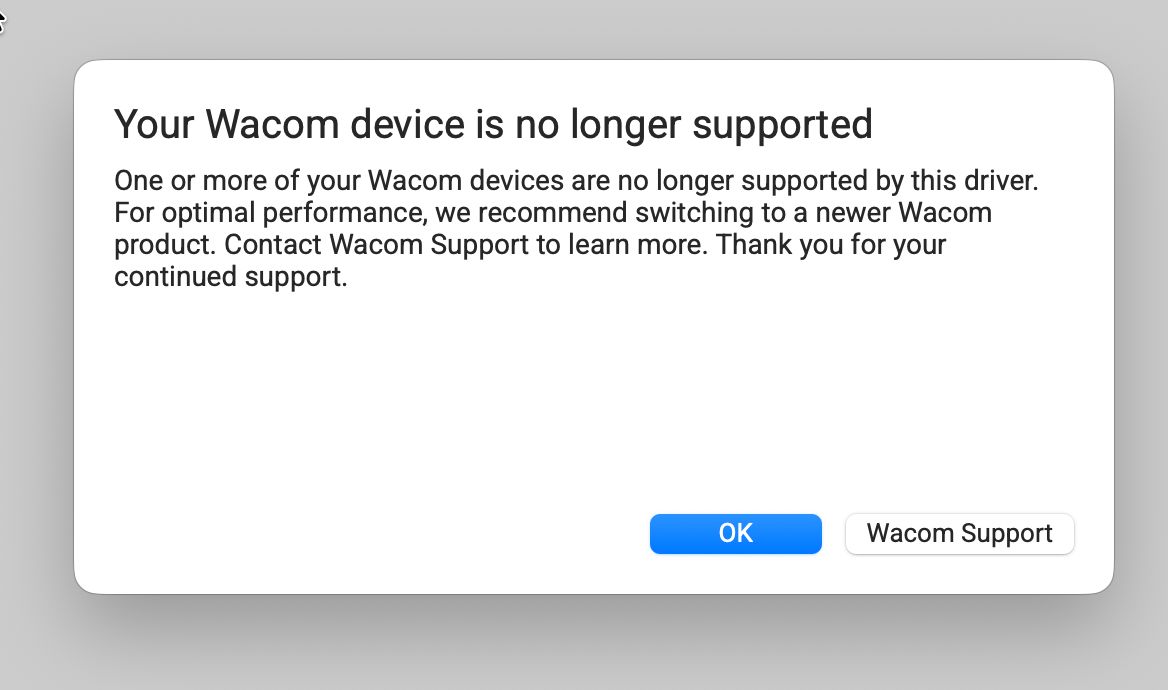
Task: Click the dialog title text
Action: click(494, 124)
